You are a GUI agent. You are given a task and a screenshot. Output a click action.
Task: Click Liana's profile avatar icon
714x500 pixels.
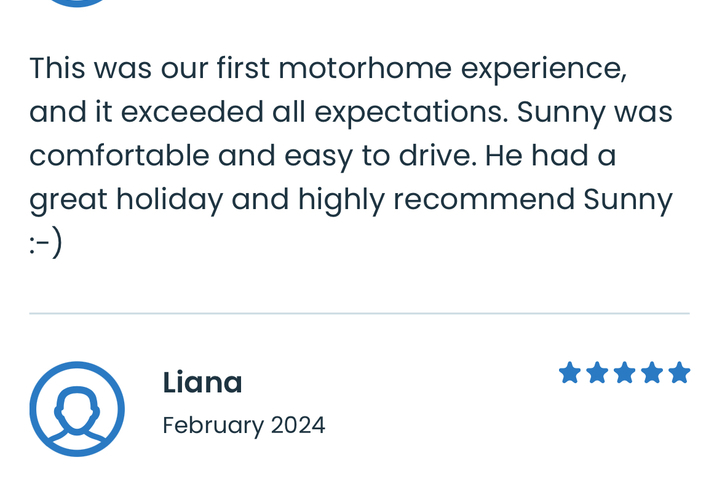(77, 409)
